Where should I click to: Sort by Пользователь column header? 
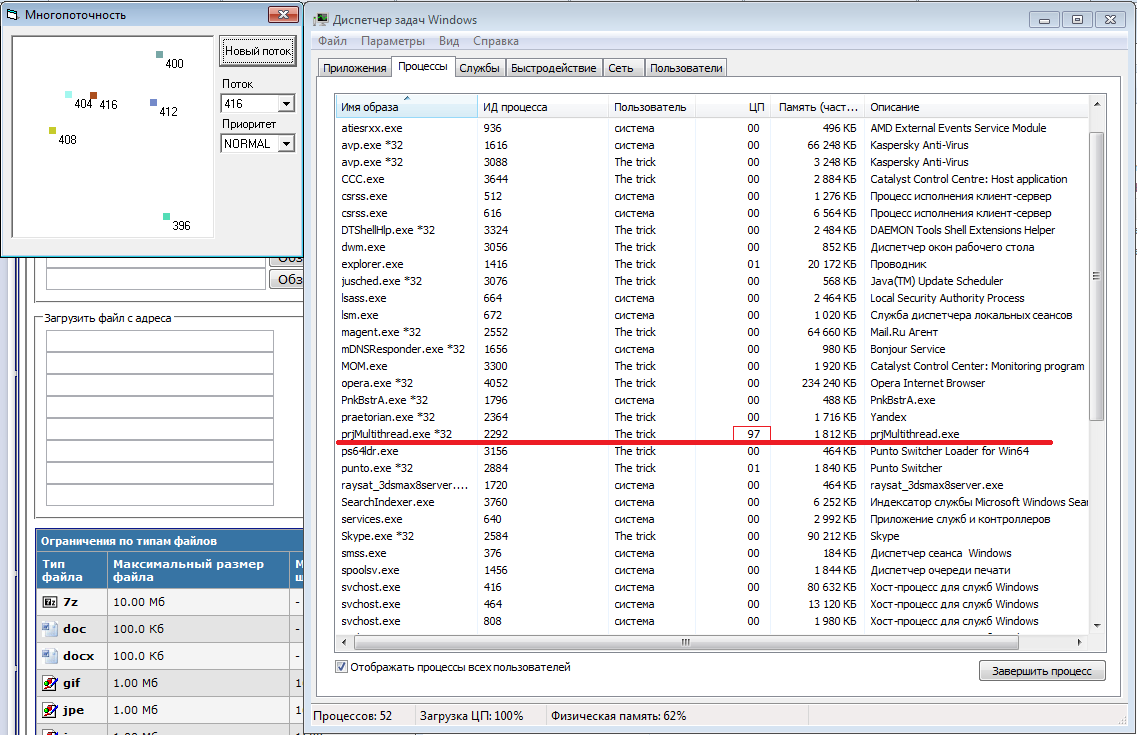click(x=651, y=107)
